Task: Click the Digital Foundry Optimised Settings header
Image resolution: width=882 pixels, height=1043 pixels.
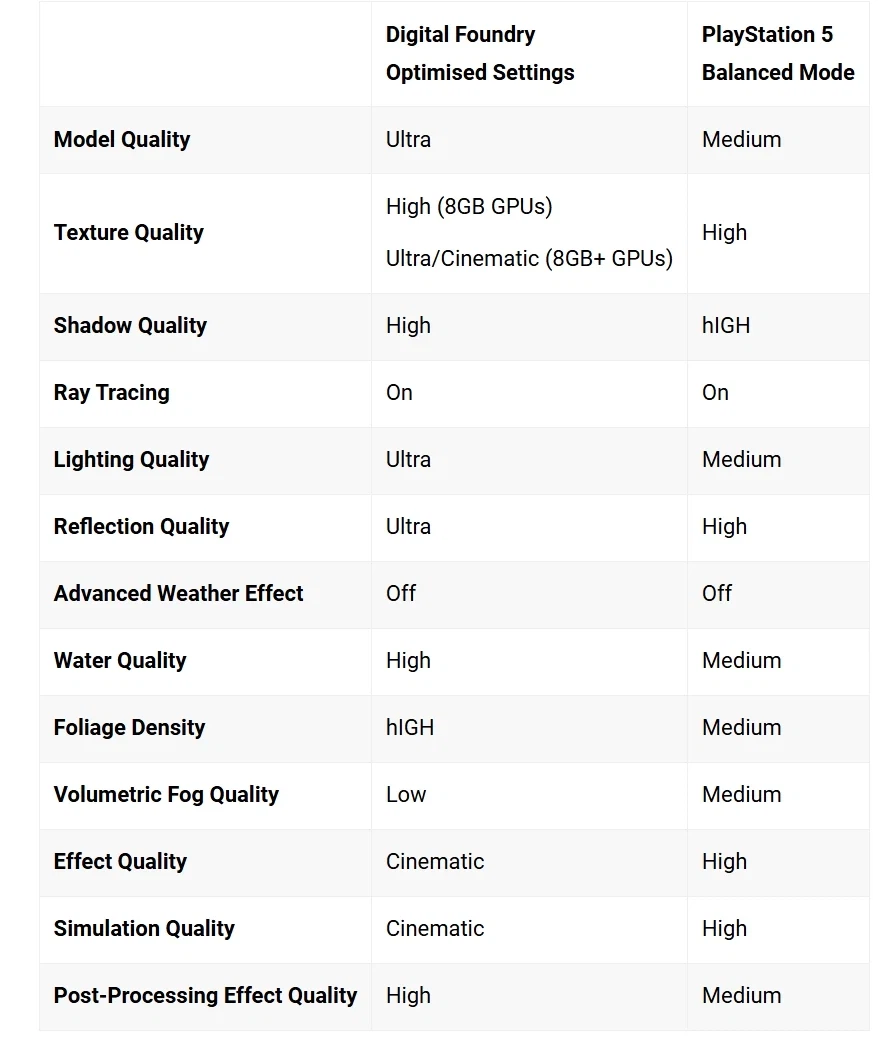Action: pos(480,54)
